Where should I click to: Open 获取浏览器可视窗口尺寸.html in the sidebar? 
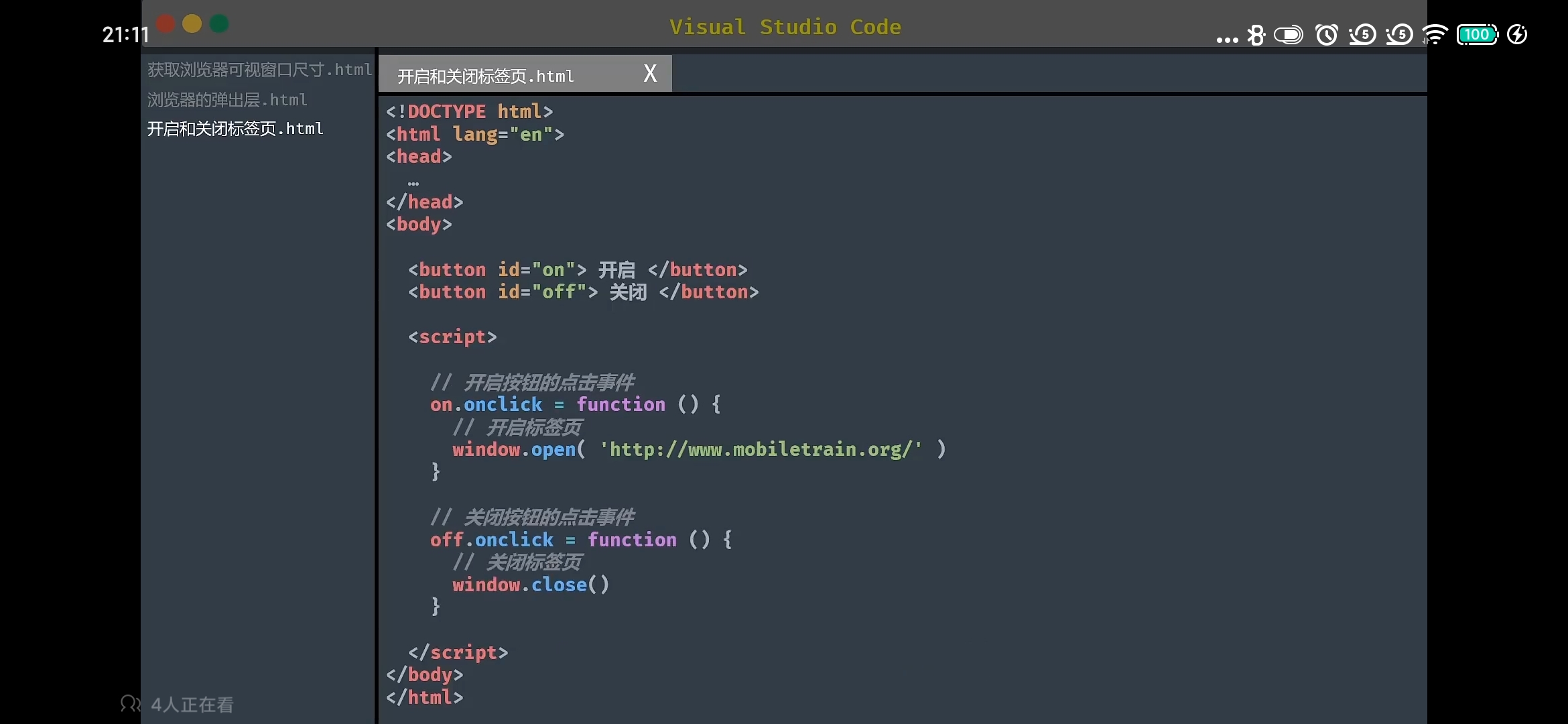[x=259, y=70]
